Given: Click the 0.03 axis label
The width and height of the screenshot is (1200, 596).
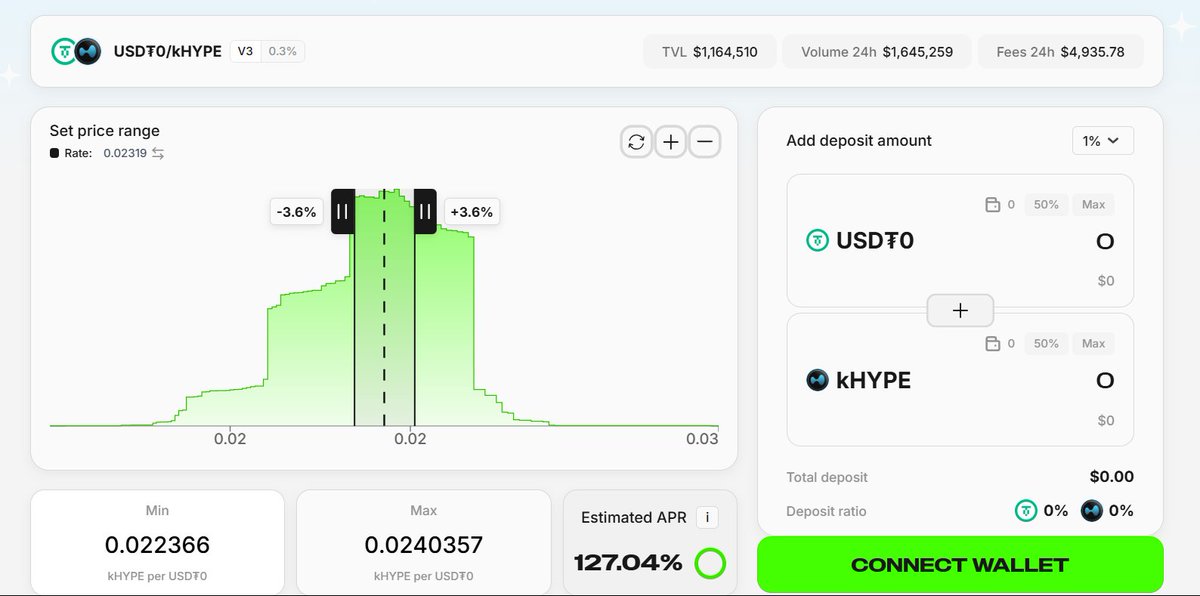Looking at the screenshot, I should pos(702,439).
